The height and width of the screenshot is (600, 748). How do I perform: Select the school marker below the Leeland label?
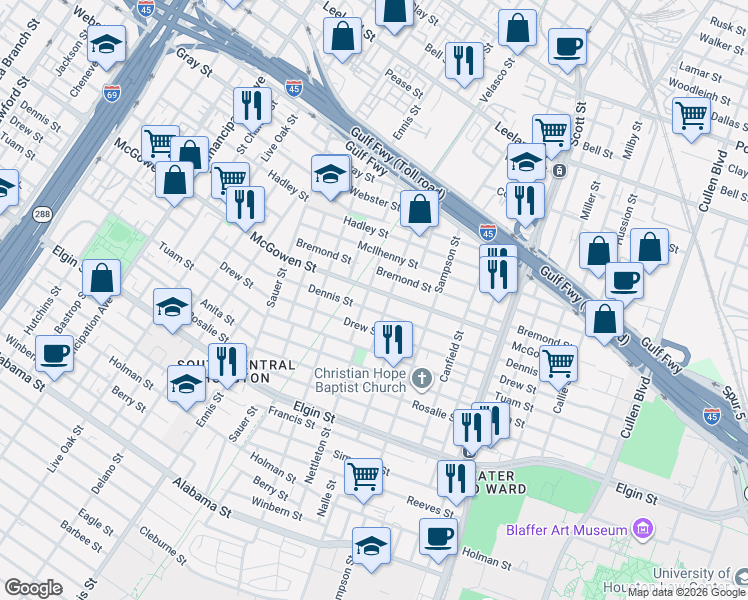tap(527, 162)
